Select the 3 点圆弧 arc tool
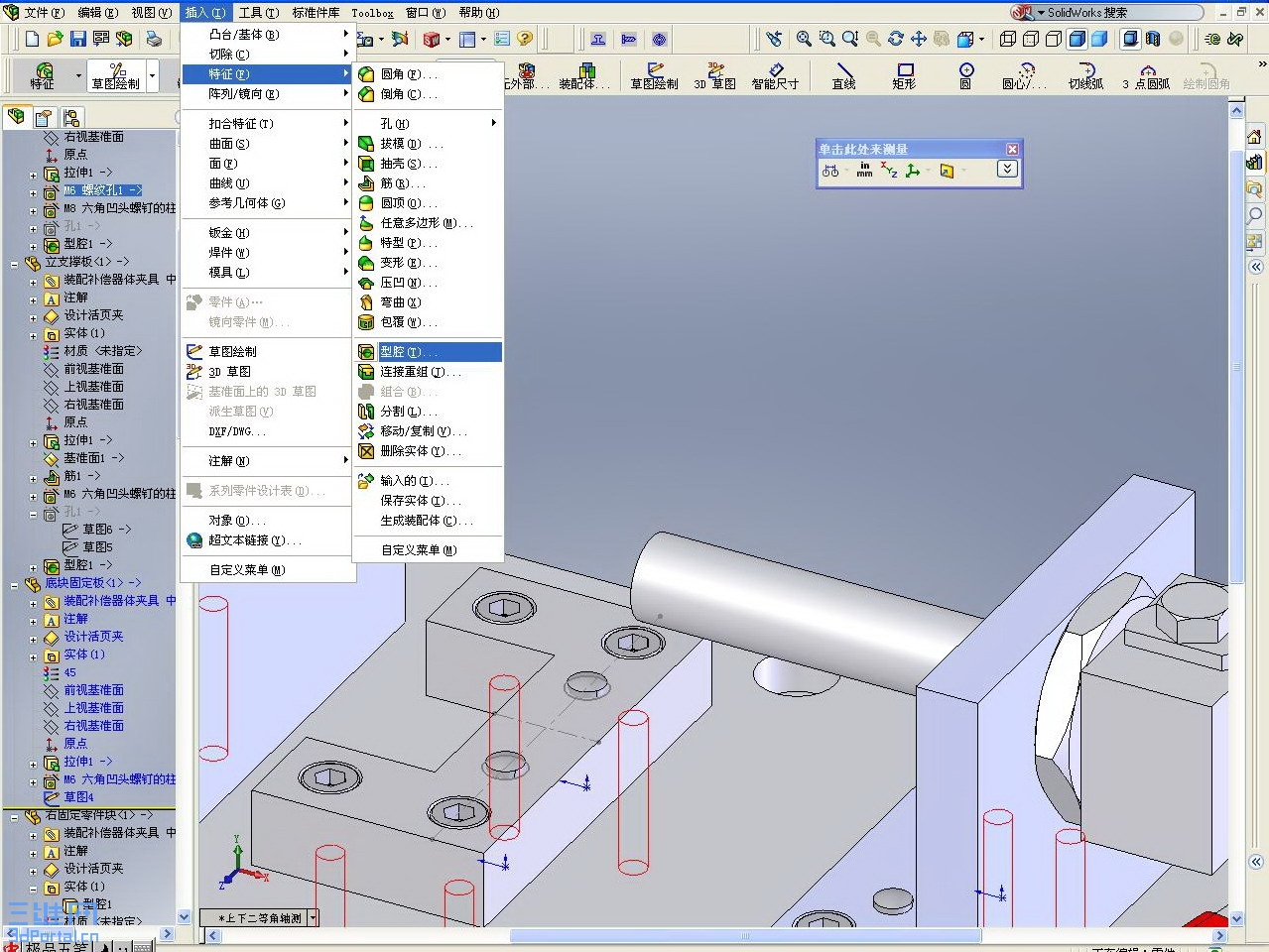 tap(1146, 75)
